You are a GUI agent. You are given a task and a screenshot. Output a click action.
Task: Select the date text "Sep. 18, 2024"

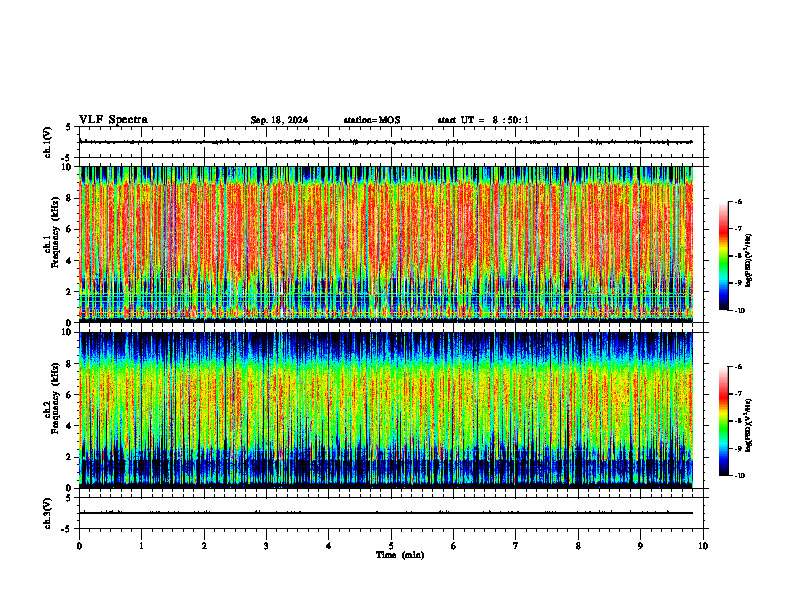point(279,120)
